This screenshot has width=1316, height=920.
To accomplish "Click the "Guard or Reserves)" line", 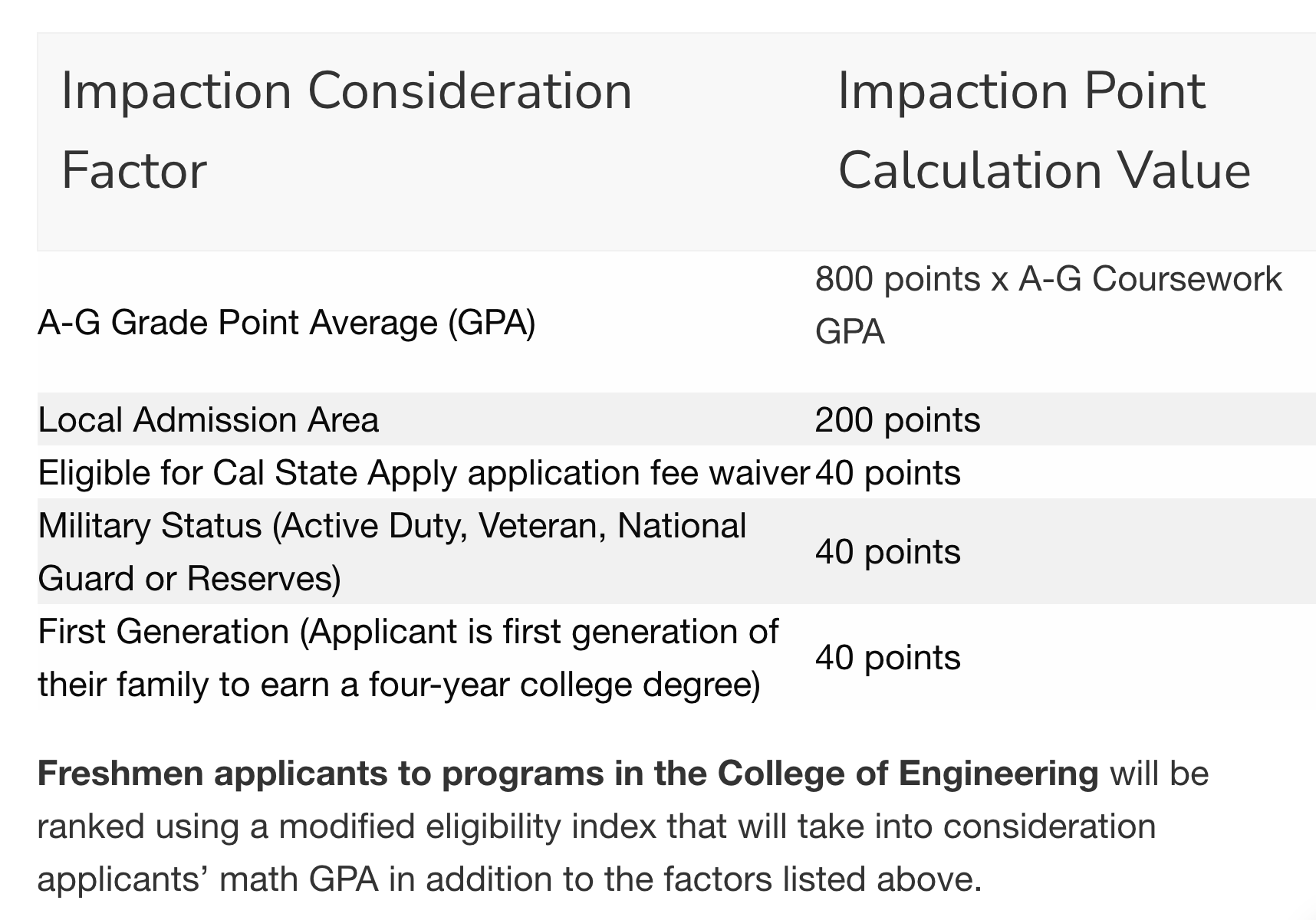I will (x=189, y=579).
